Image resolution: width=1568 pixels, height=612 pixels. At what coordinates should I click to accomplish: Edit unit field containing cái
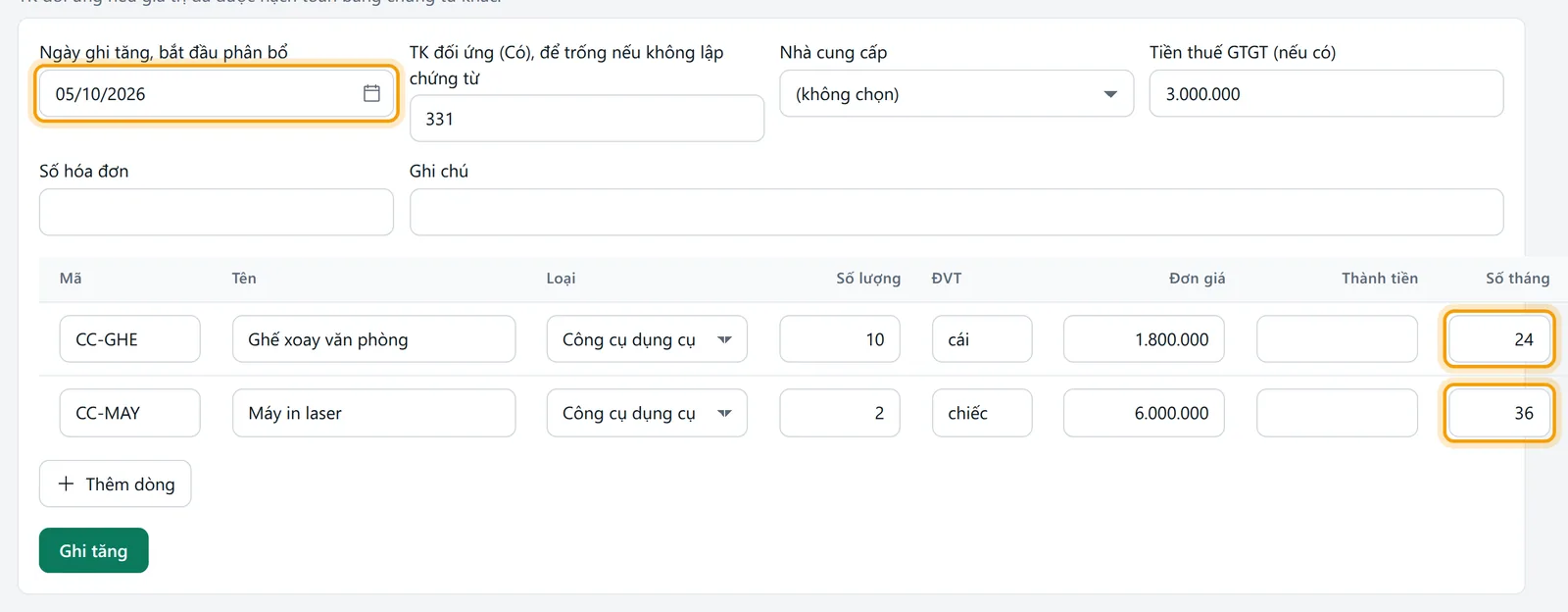982,338
